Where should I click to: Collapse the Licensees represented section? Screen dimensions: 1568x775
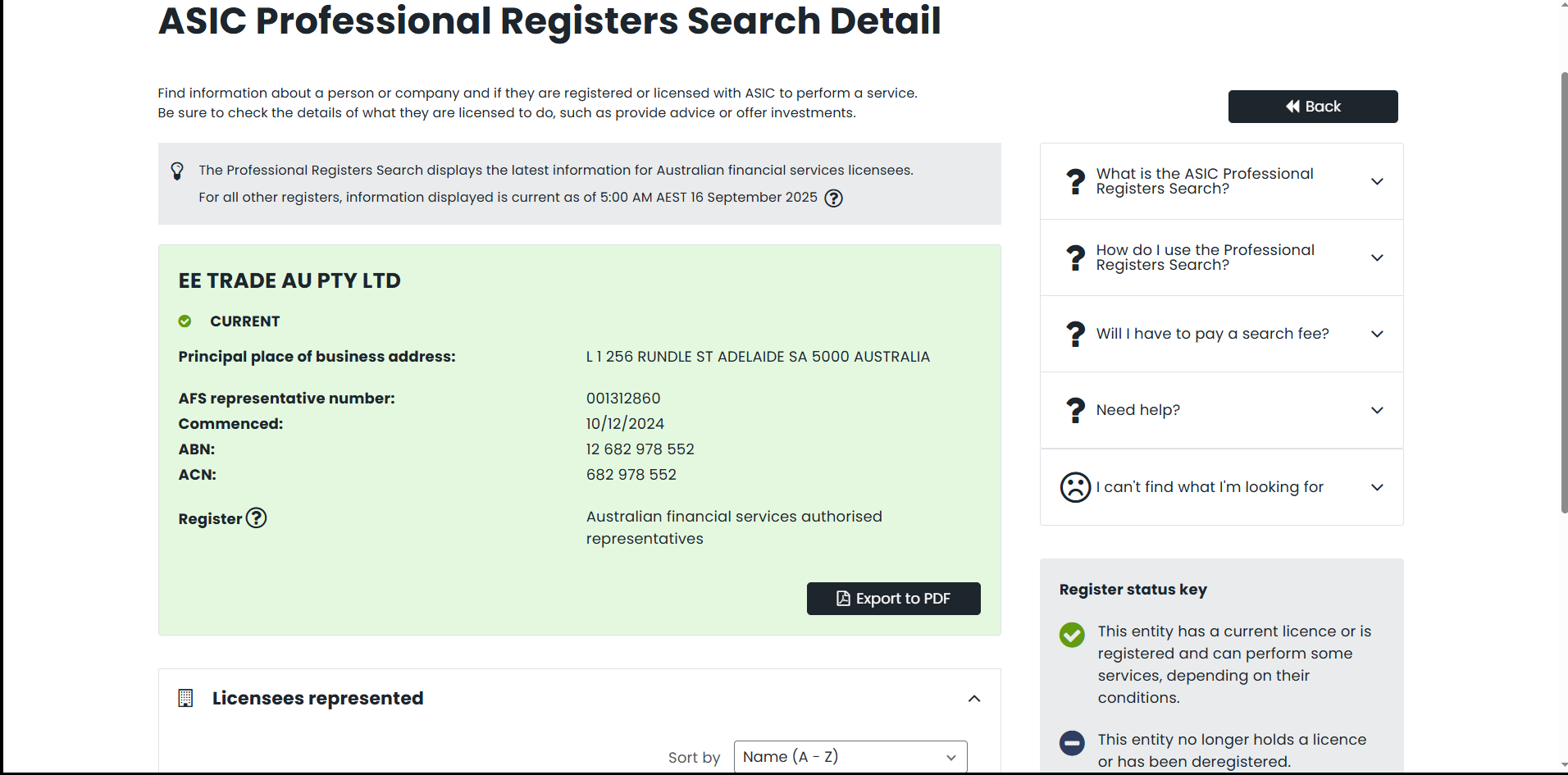pos(974,699)
